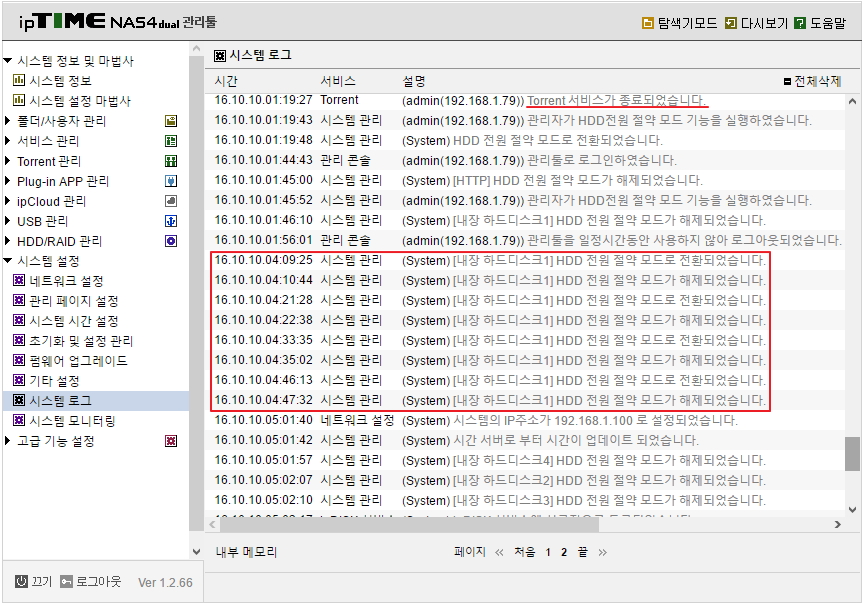Expand the USB 관리 tree node
The image size is (864, 605).
click(x=8, y=221)
